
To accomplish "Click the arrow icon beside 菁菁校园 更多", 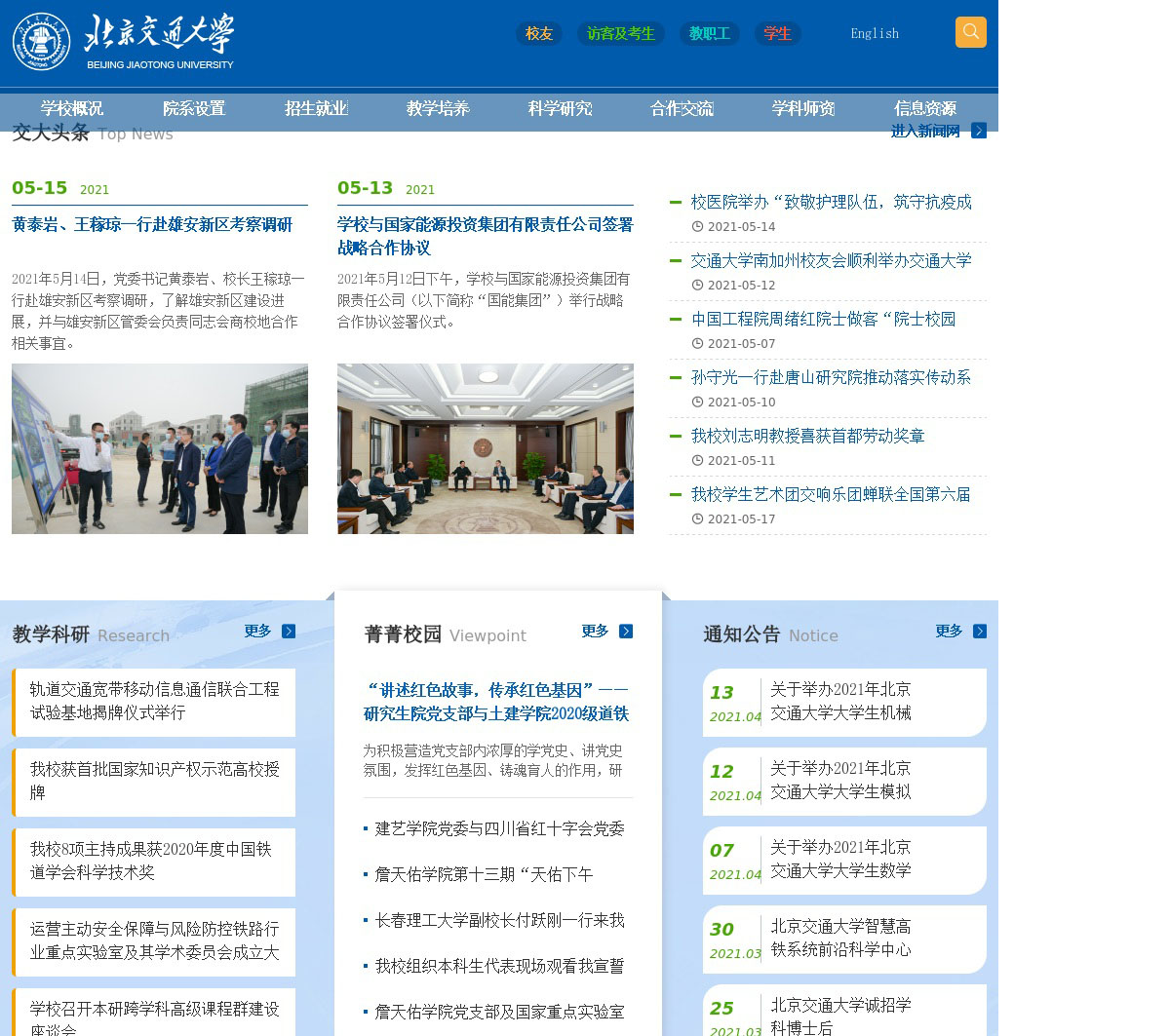I will click(x=626, y=632).
